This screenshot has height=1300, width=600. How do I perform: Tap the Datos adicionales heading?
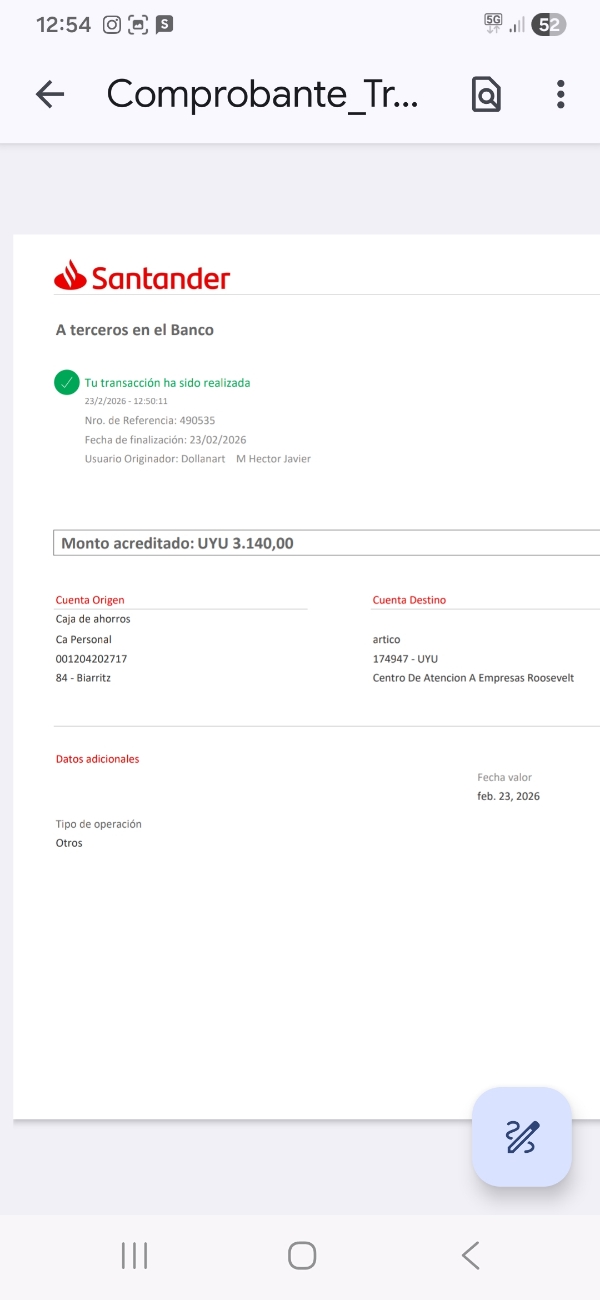[x=97, y=759]
